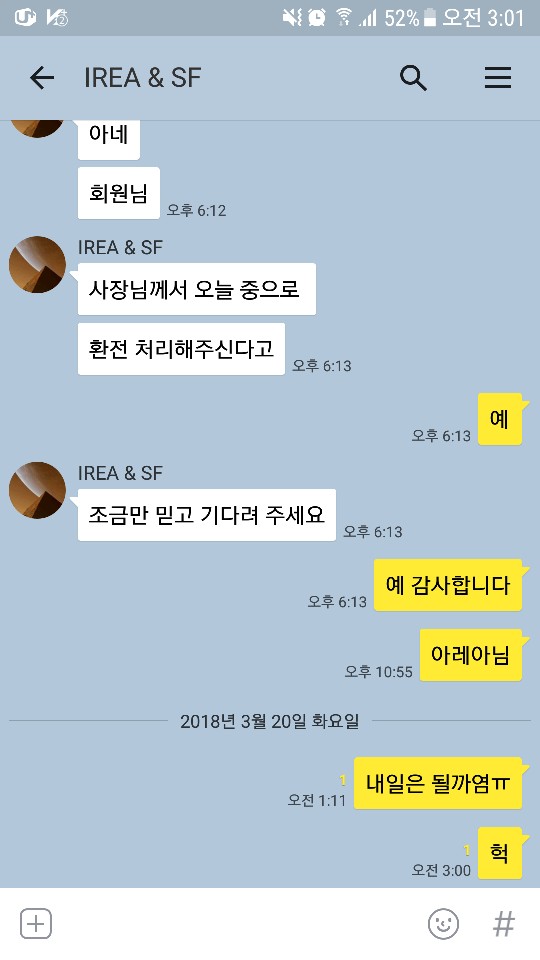Open chat search magnifier icon
The image size is (540, 960).
point(413,78)
